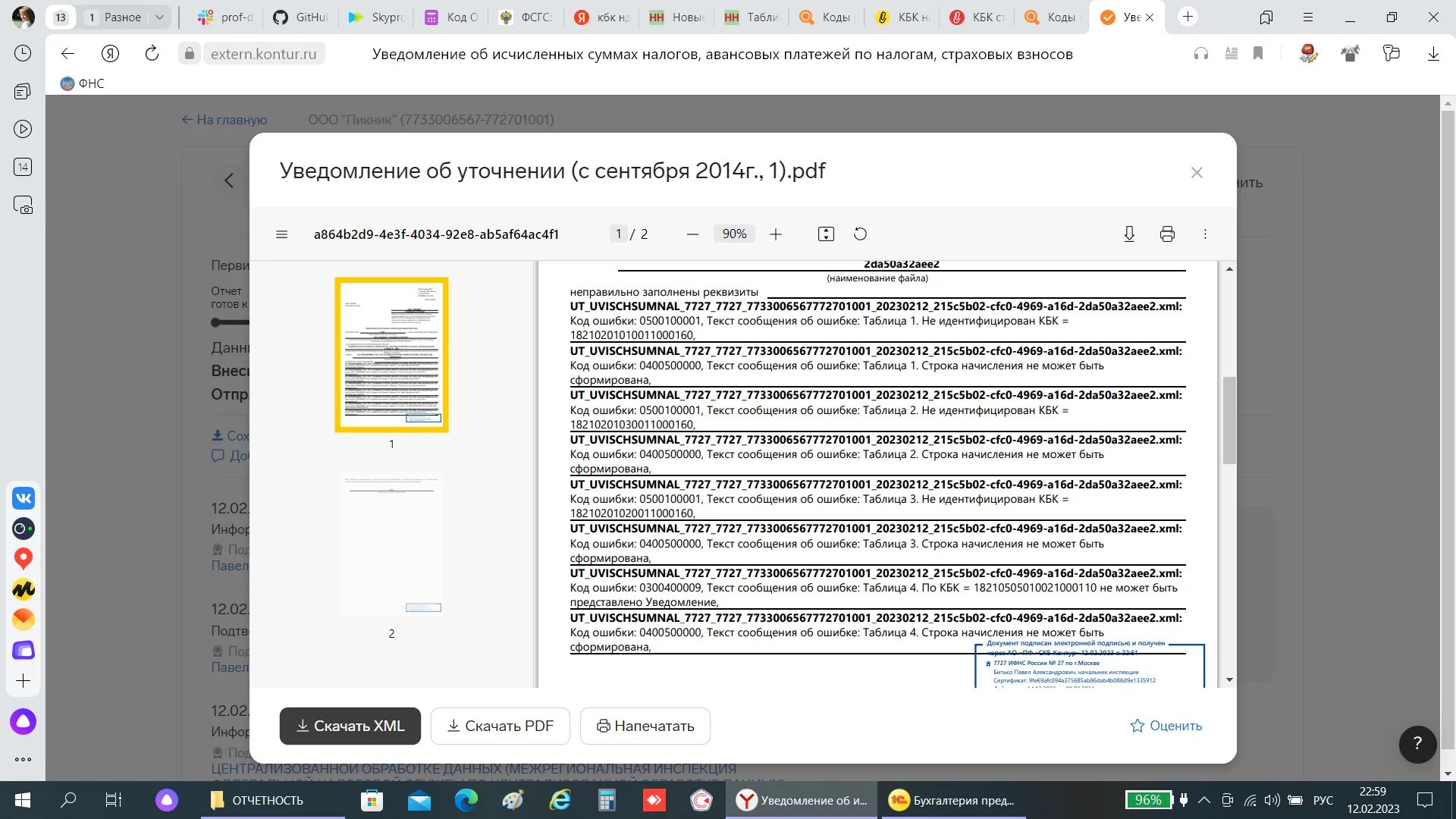Open Windows taskbar search
This screenshot has height=819, width=1456.
68,800
